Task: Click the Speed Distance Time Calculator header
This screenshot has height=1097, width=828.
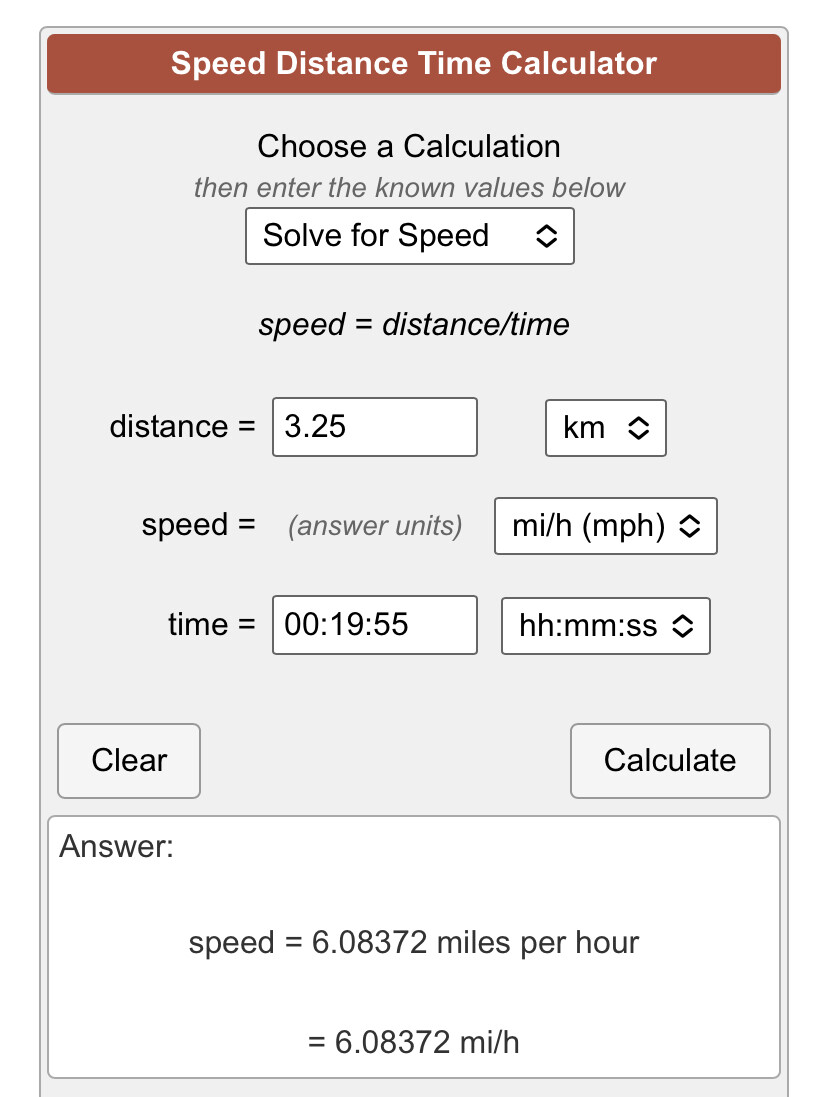Action: pos(414,64)
